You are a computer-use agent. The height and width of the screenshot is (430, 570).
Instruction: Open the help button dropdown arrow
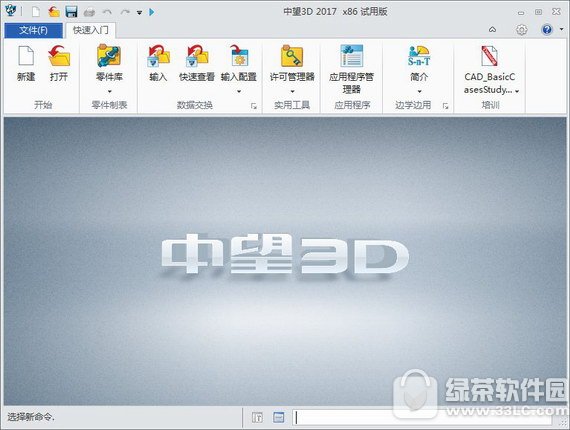tap(561, 29)
